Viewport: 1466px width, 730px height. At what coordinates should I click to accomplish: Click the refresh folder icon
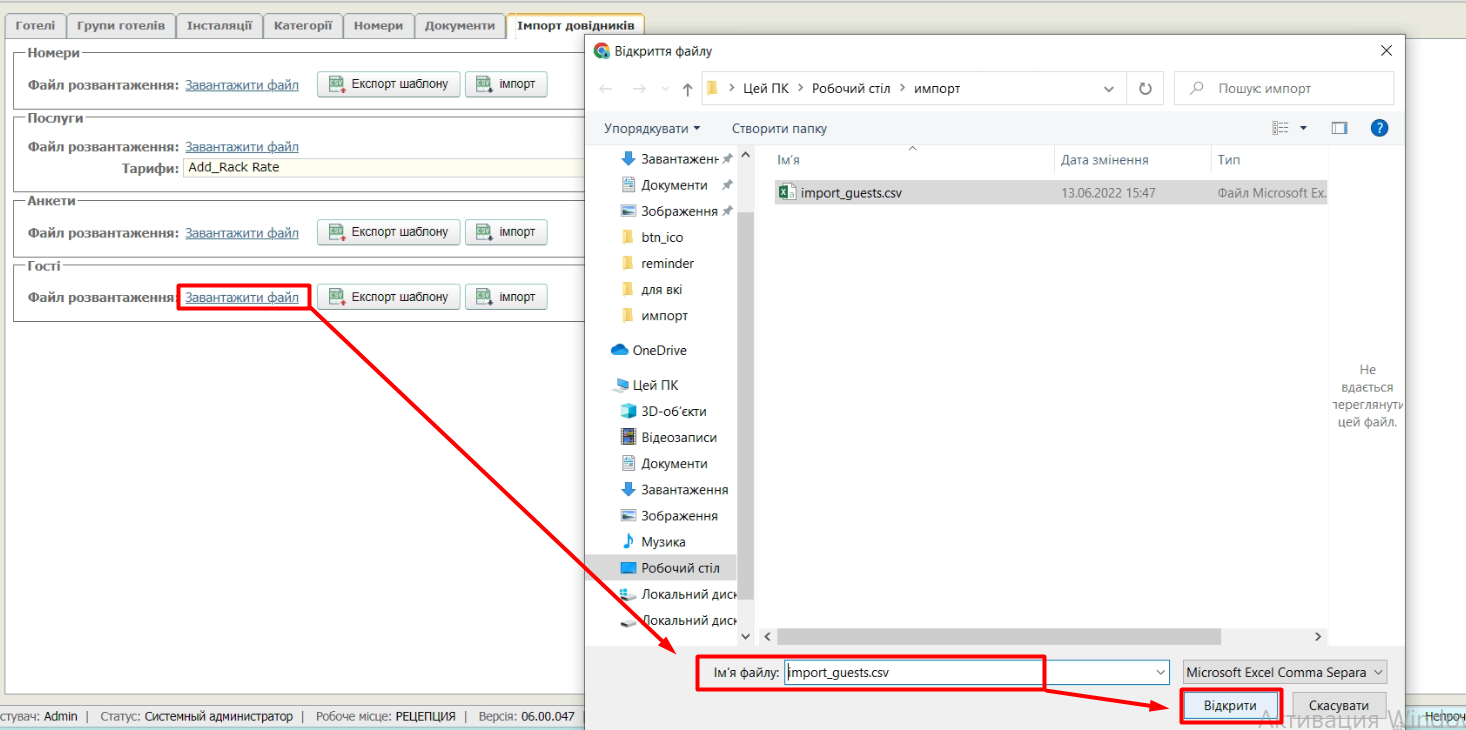[x=1145, y=89]
